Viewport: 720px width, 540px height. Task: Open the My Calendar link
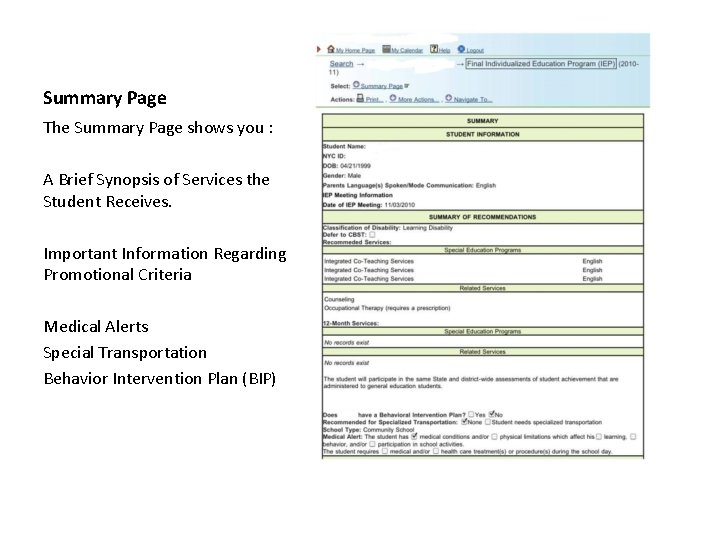point(407,51)
